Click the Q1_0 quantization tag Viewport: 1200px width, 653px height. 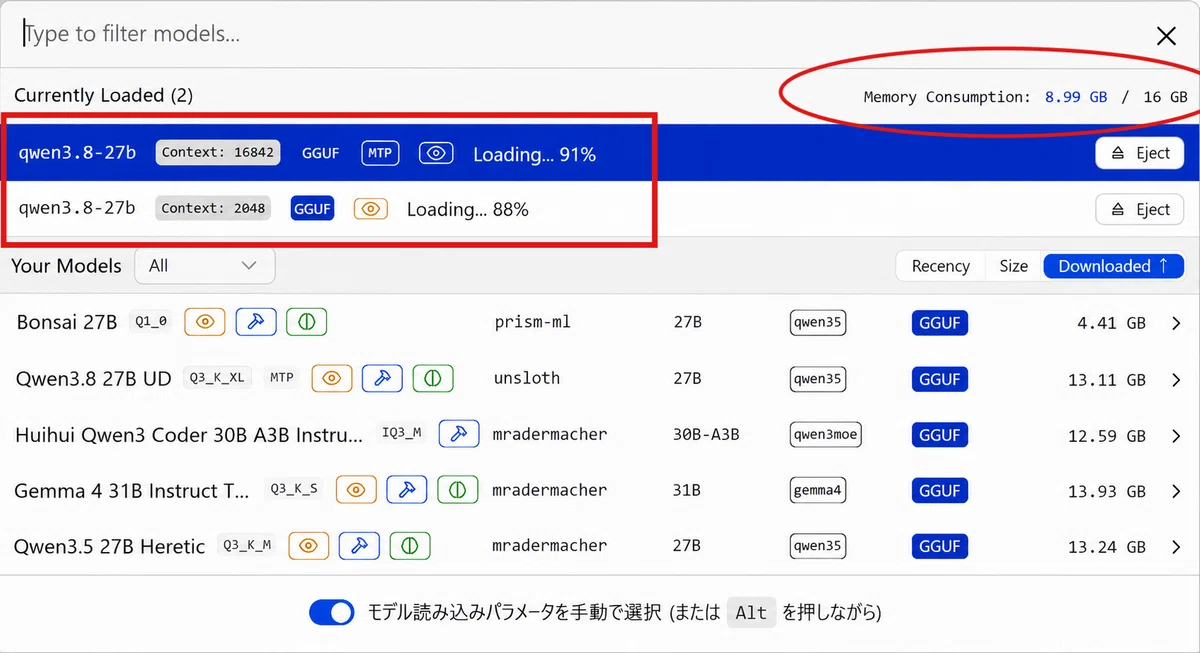150,322
